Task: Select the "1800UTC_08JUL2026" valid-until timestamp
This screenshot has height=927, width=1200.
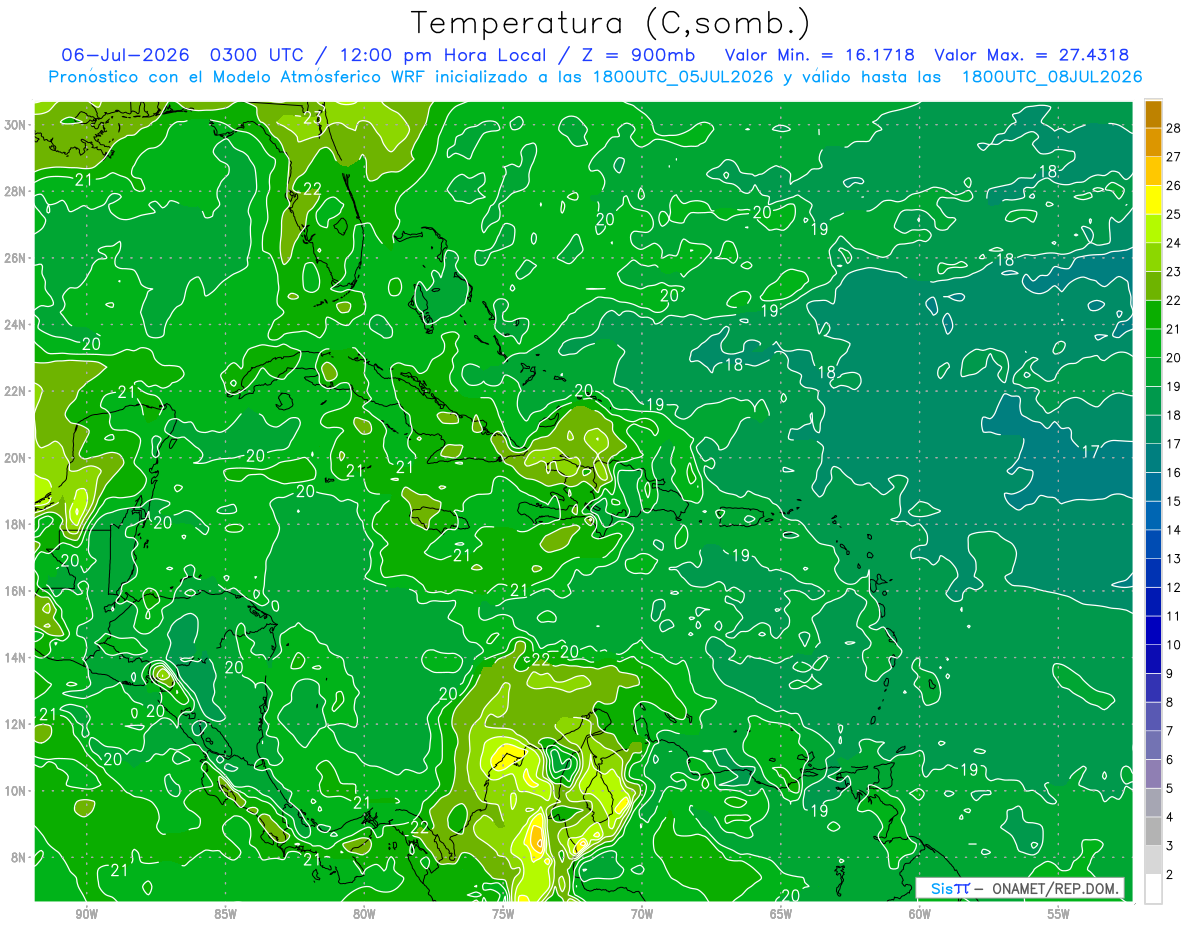Action: click(x=1052, y=77)
